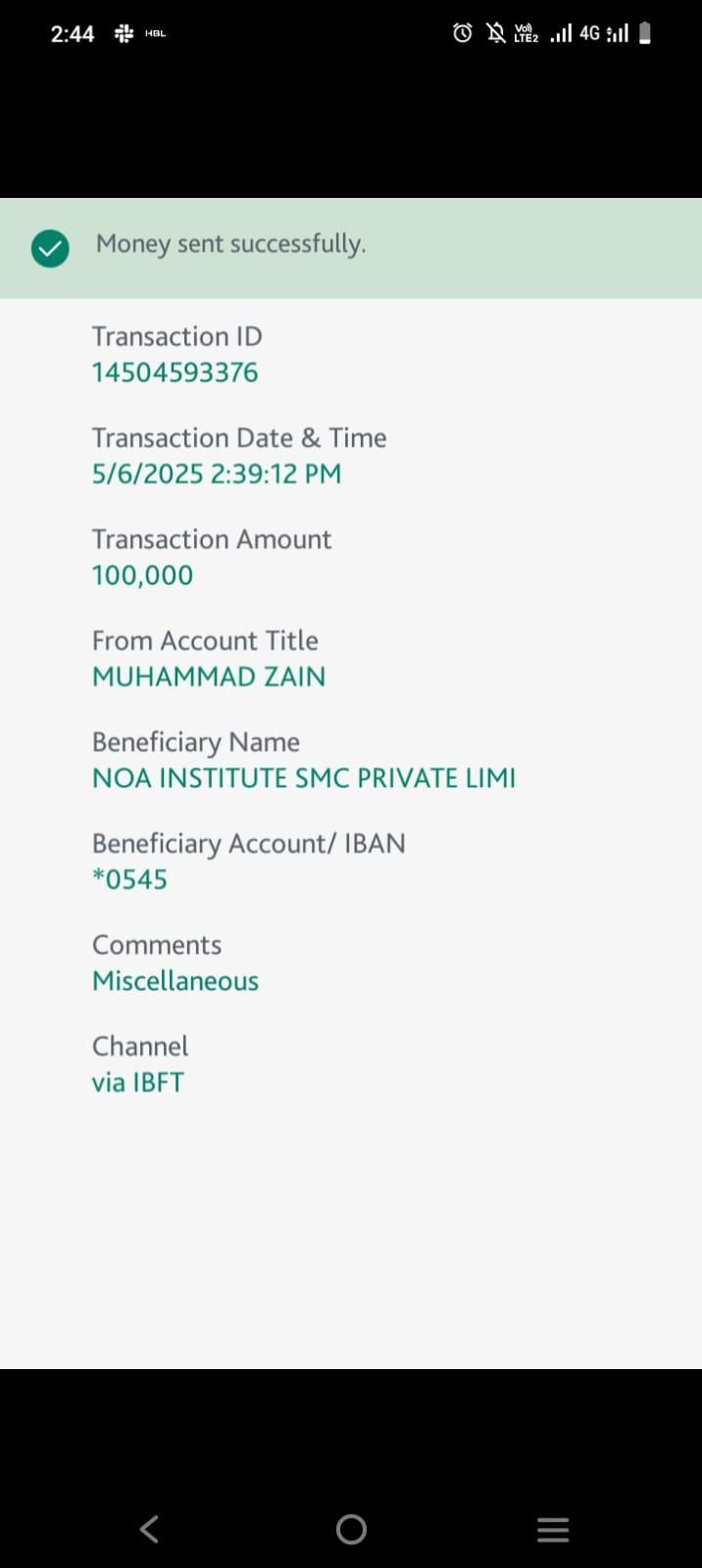
Task: Tap beneficiary name NOA INSTITUTE SMC PRIVATE LIMI
Action: click(304, 778)
